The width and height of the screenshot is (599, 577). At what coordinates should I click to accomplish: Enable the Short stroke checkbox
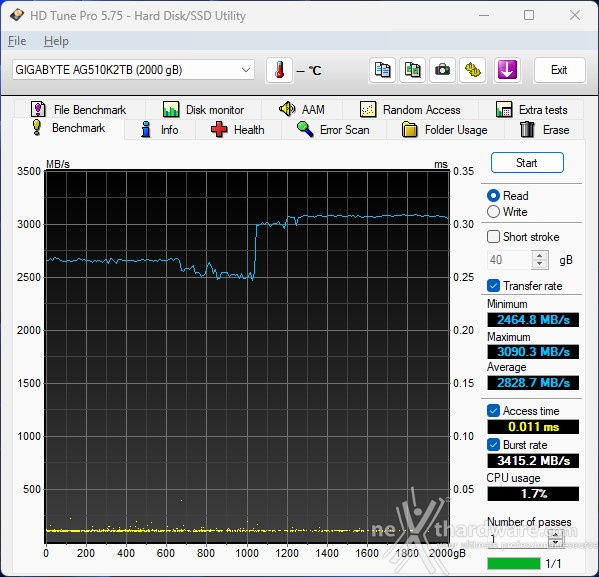tap(493, 237)
